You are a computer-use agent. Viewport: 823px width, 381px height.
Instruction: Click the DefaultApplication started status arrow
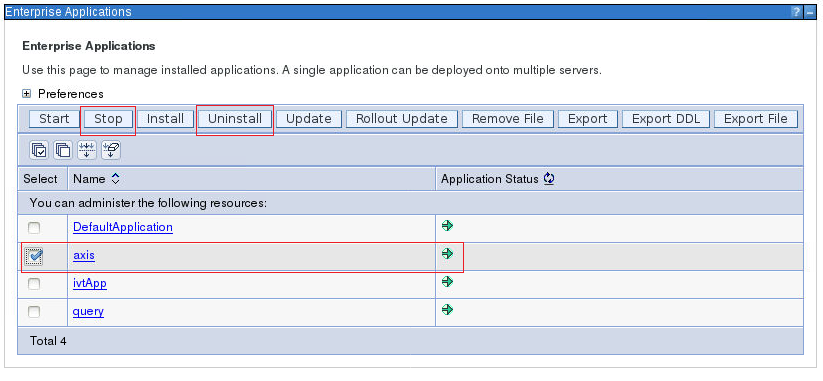[x=447, y=226]
